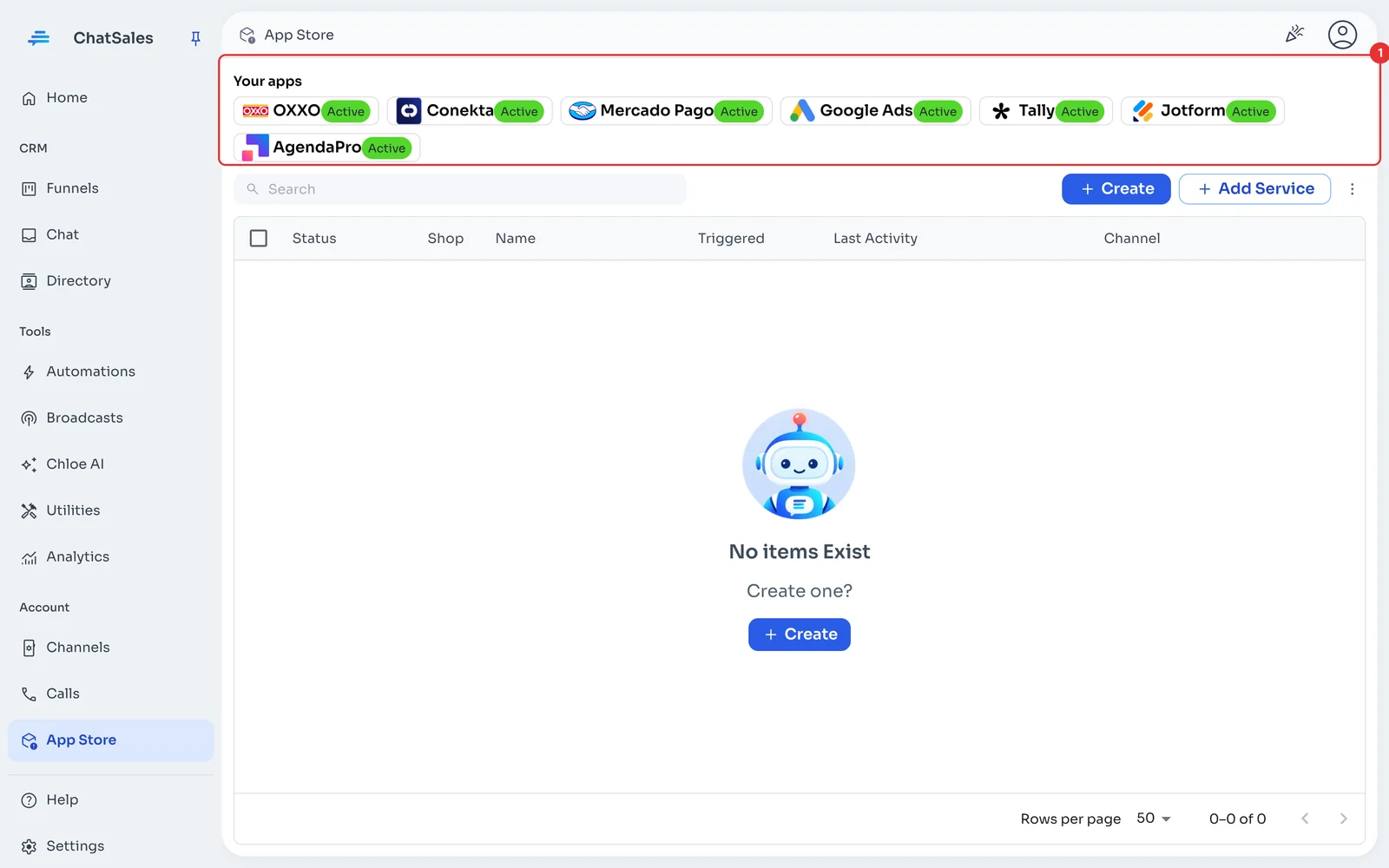This screenshot has height=868, width=1389.
Task: Click the Mercado Pago Active badge
Action: 739,112
